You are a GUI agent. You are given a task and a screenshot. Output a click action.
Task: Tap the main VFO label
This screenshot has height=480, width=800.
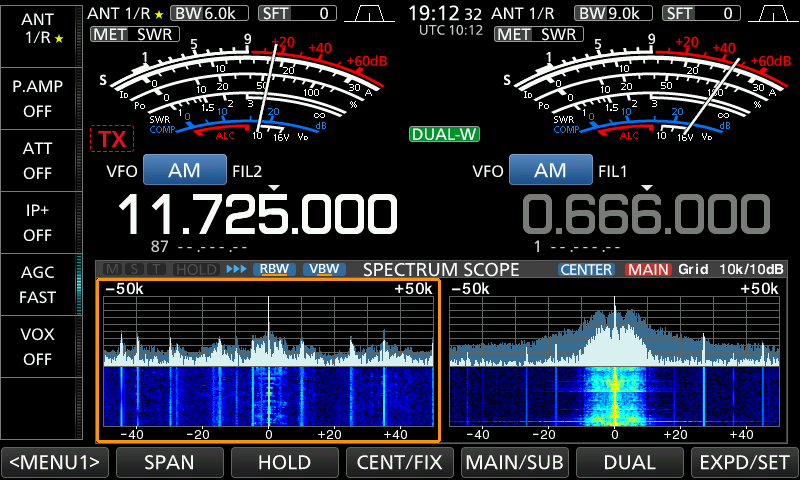click(122, 171)
